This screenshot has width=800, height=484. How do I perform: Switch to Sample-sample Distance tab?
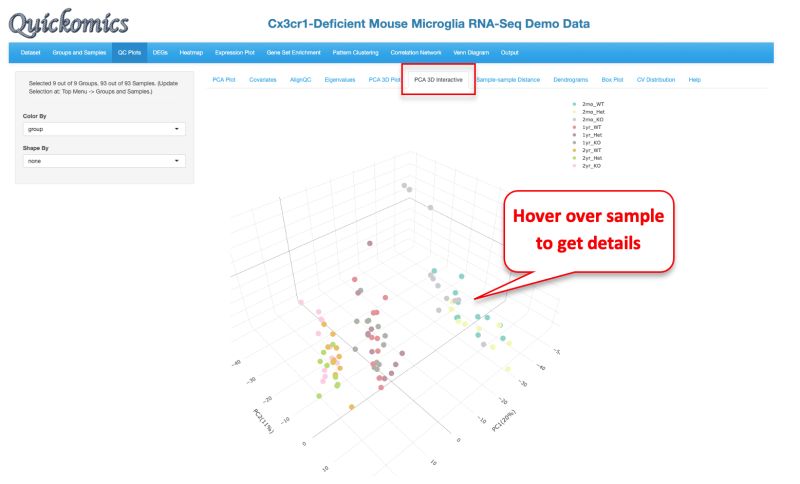(x=508, y=80)
